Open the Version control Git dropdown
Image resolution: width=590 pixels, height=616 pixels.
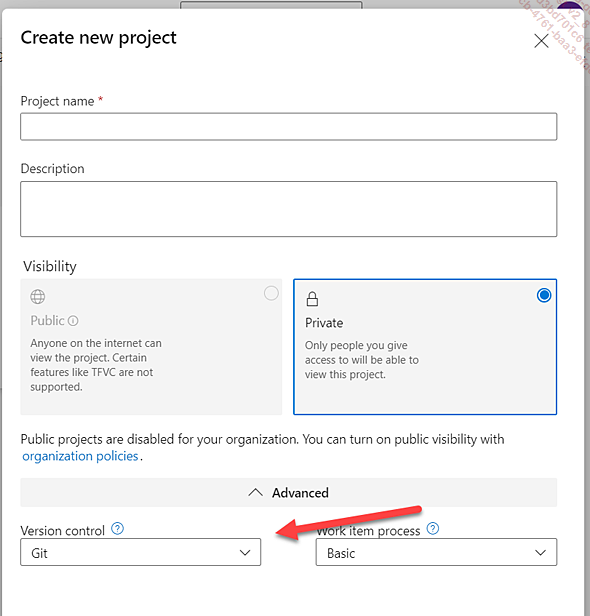tap(141, 552)
